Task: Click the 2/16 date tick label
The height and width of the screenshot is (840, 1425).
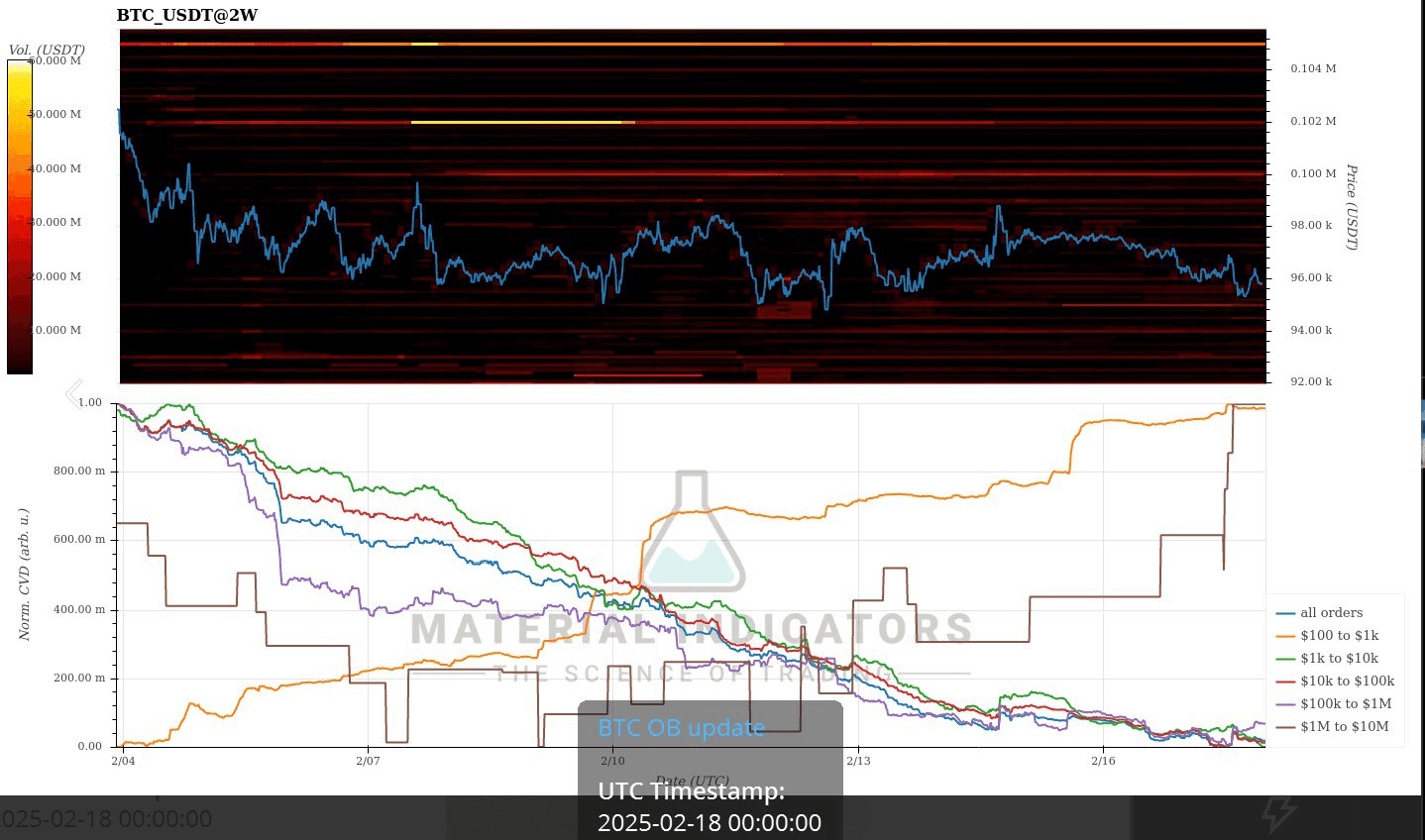Action: tap(1103, 761)
